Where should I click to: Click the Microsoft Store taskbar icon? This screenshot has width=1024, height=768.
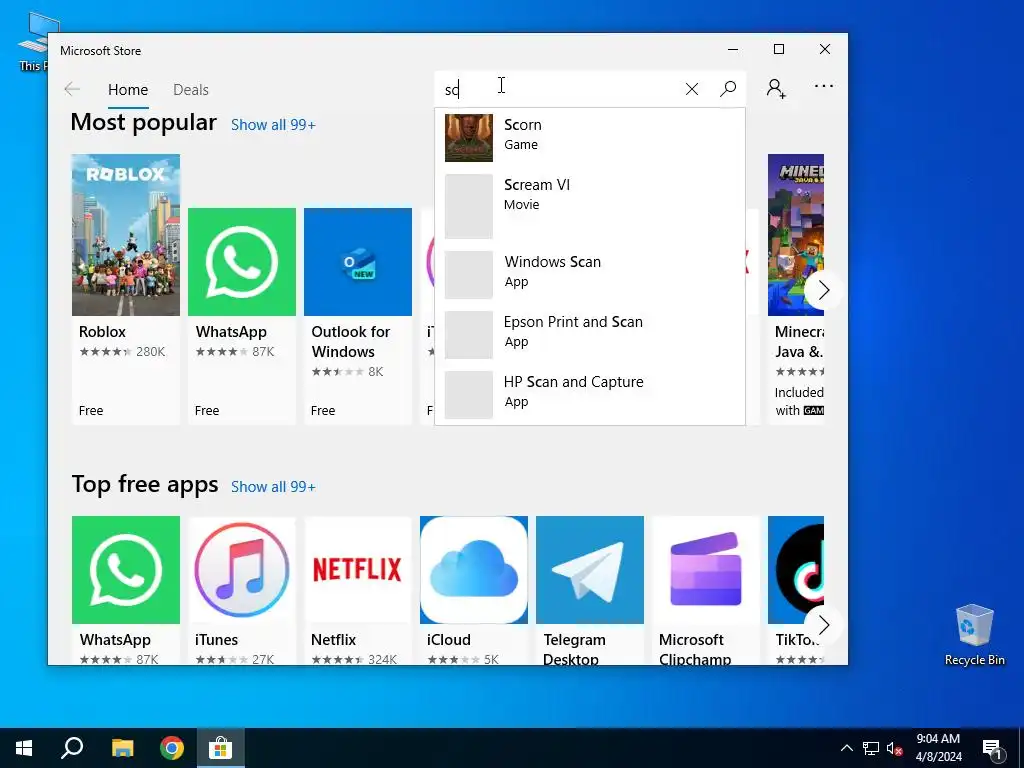pyautogui.click(x=221, y=748)
